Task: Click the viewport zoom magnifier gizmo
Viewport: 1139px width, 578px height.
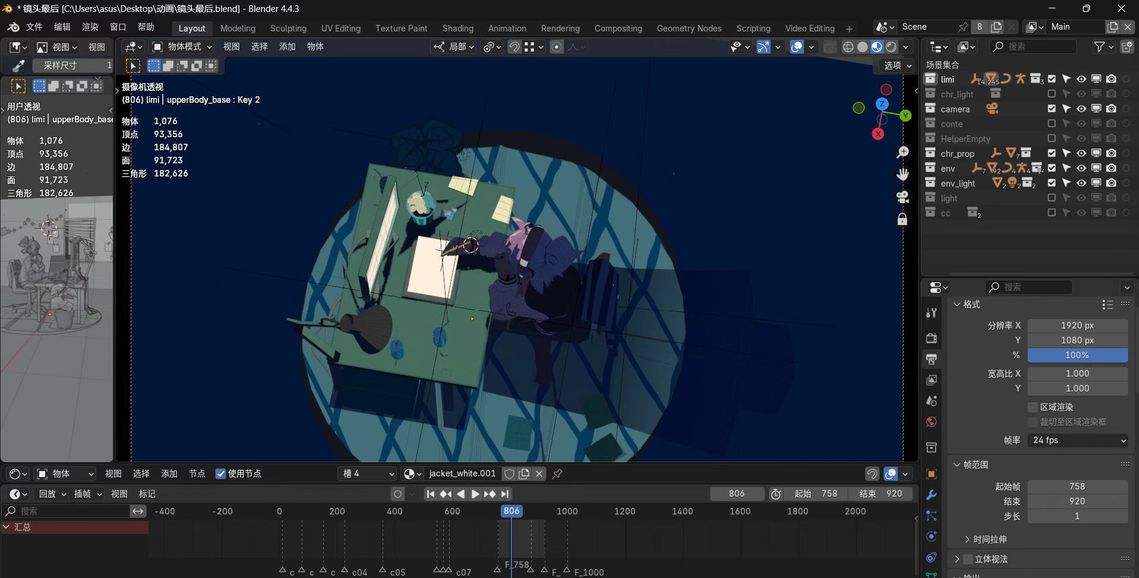Action: 902,152
